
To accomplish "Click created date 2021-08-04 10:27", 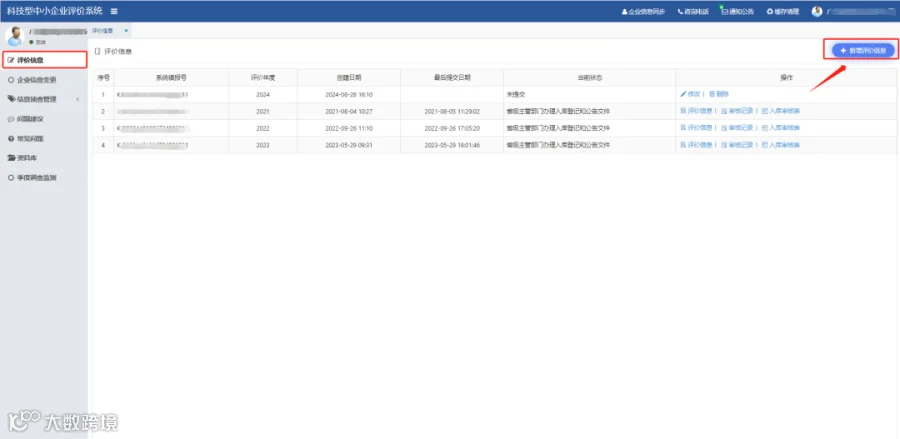I will 349,111.
